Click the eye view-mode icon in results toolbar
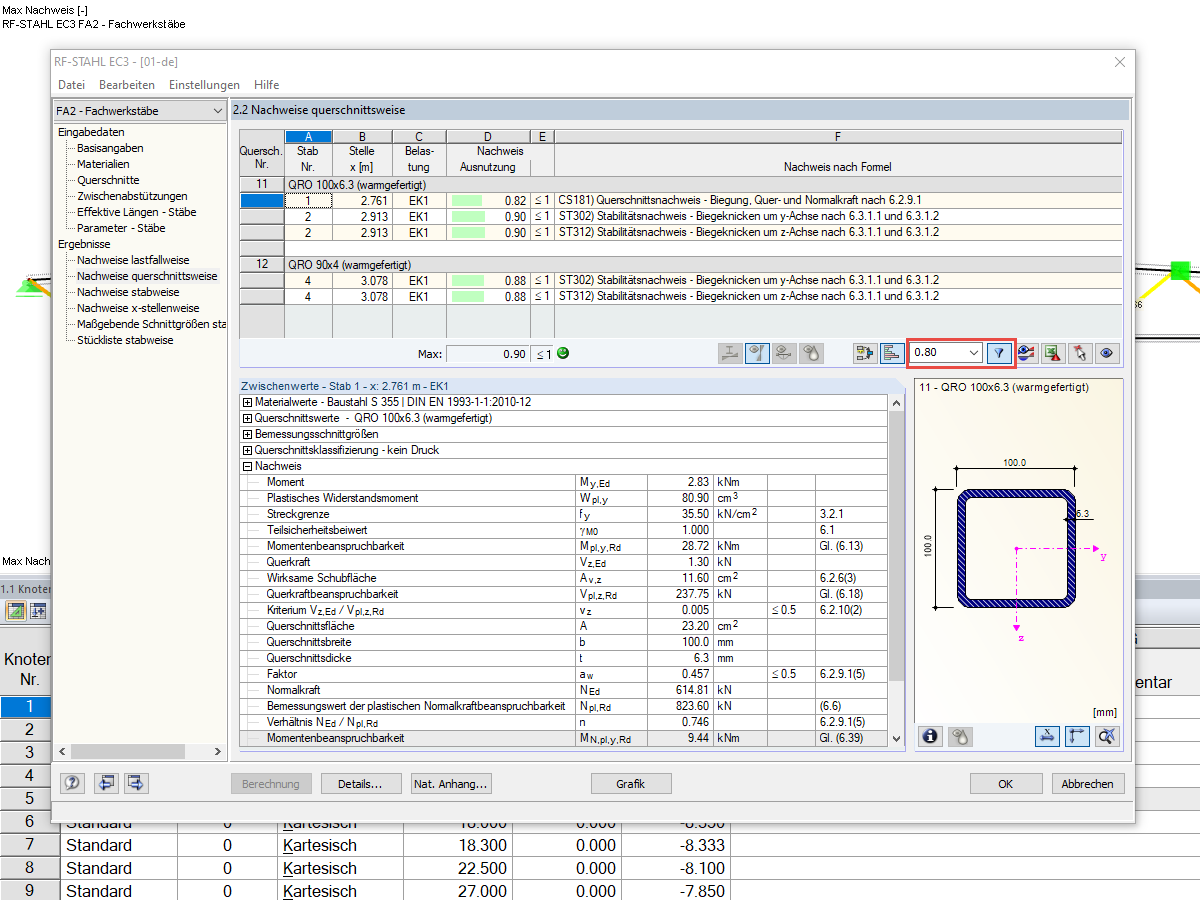 click(x=1106, y=353)
